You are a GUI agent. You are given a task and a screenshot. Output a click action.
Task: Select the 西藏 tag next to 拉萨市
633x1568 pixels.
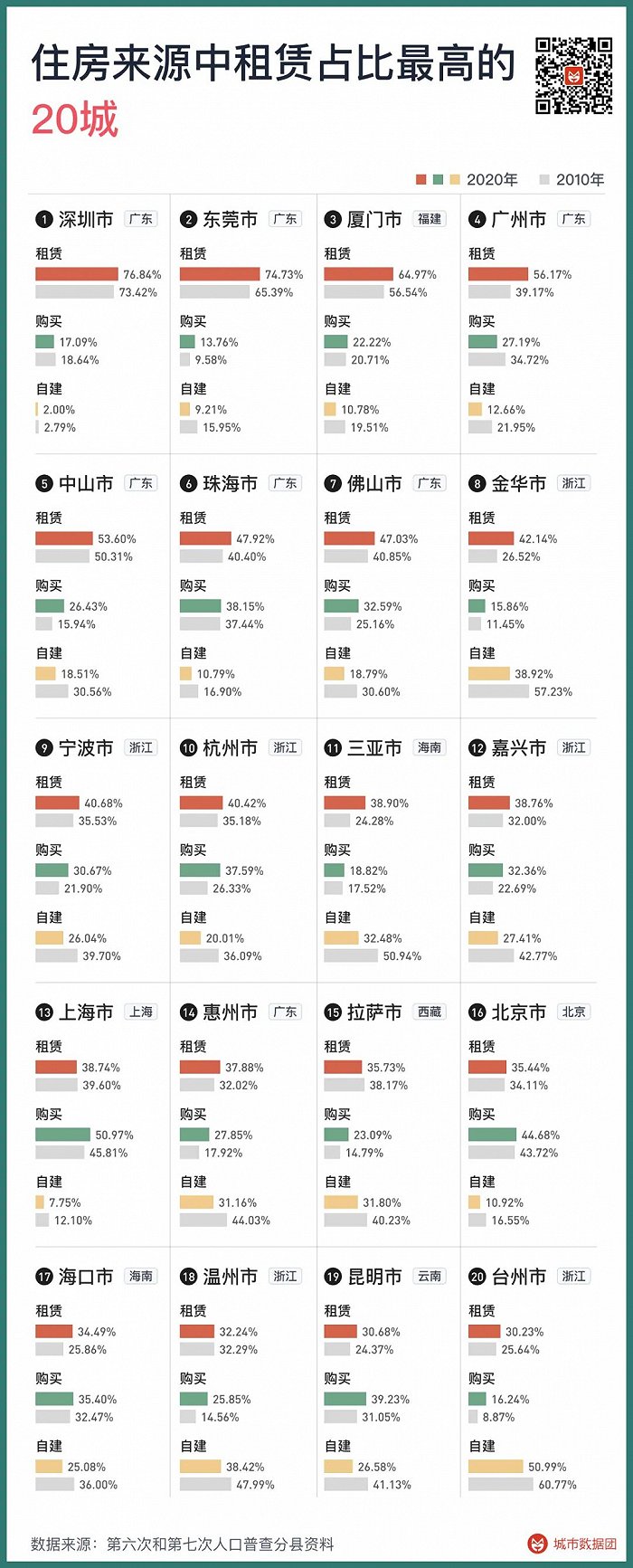pyautogui.click(x=430, y=1012)
